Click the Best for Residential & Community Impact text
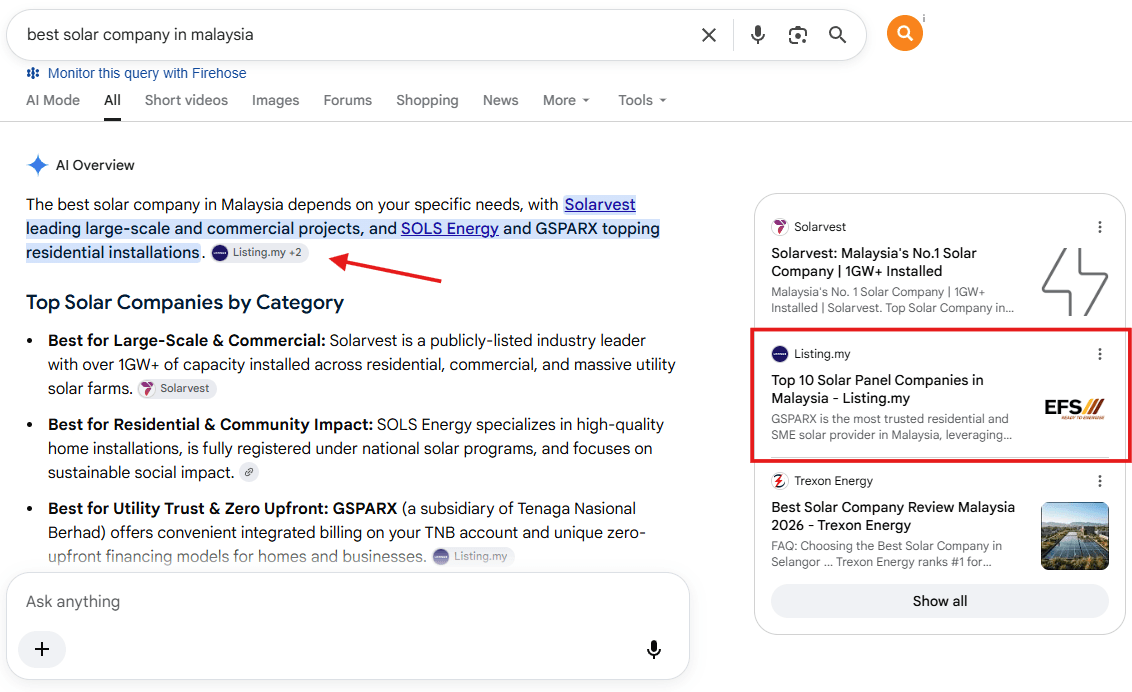Screen dimensions: 1132x692 [210, 424]
